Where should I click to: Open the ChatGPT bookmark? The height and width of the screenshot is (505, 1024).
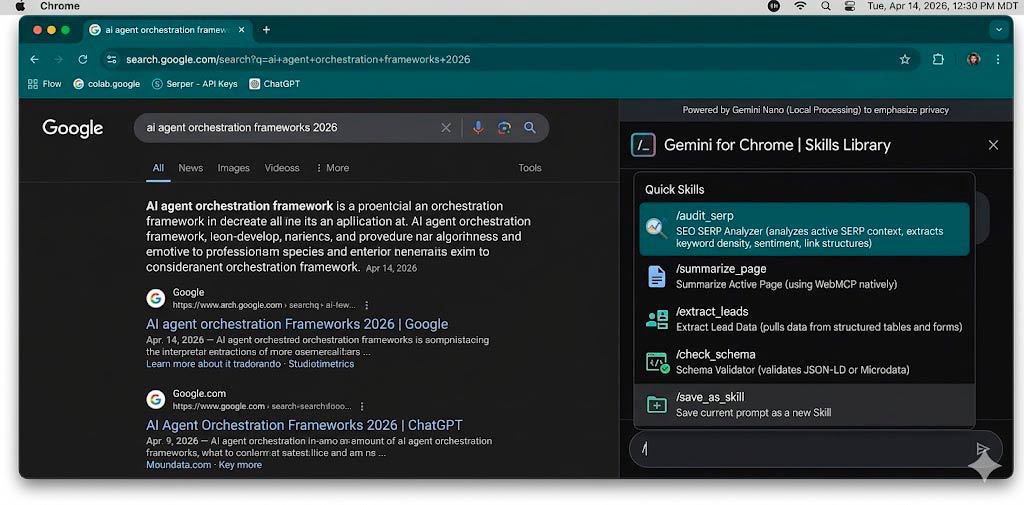tap(274, 84)
